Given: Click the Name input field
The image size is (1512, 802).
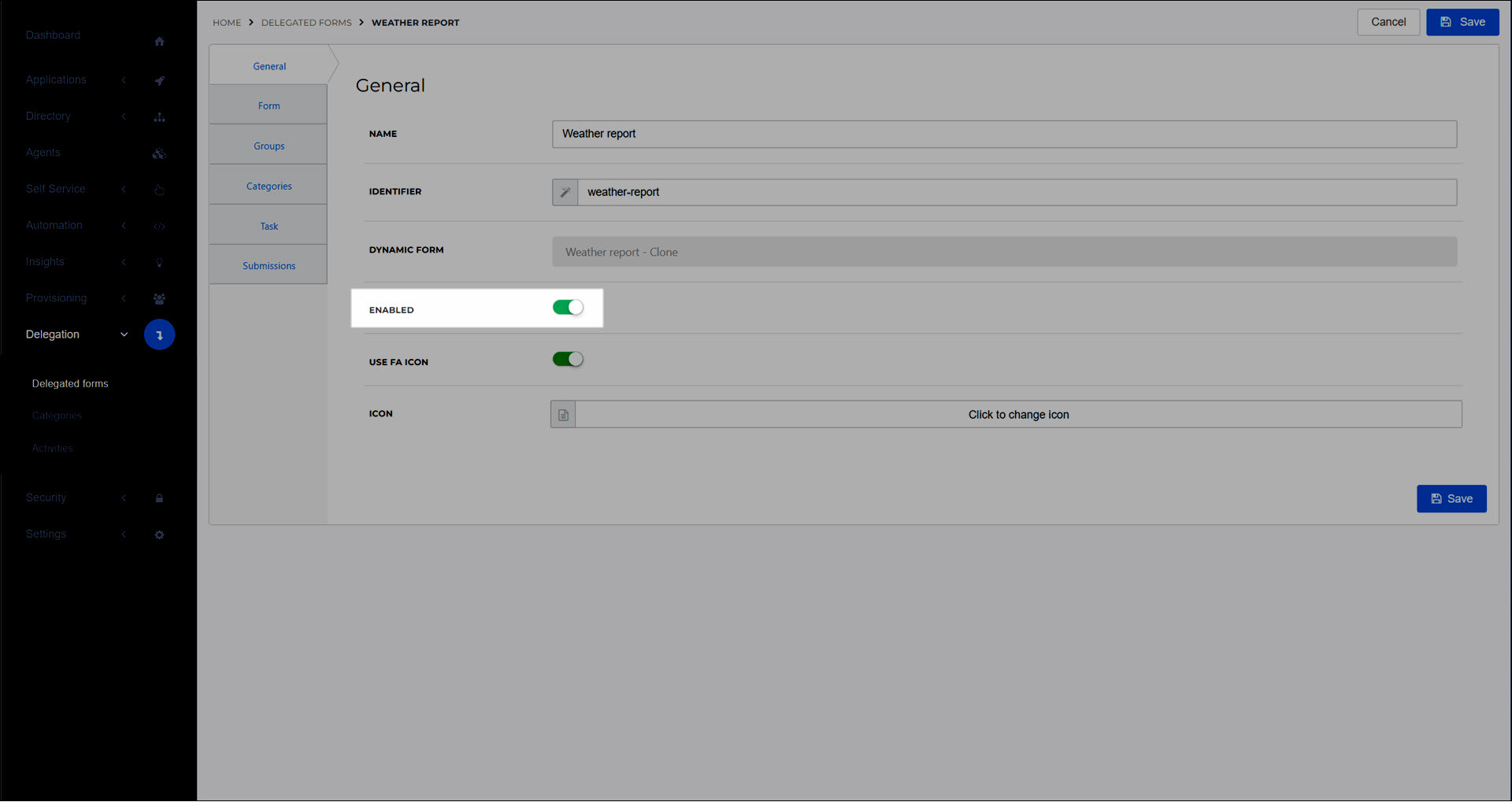Looking at the screenshot, I should (1004, 134).
